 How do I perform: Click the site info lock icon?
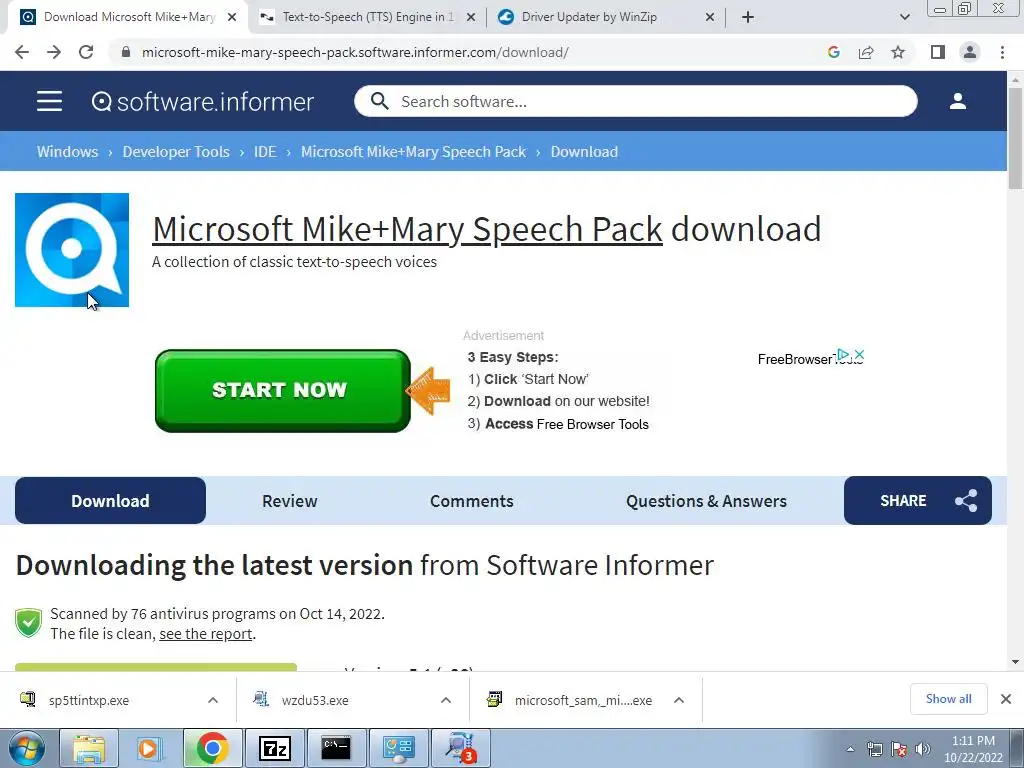click(126, 52)
